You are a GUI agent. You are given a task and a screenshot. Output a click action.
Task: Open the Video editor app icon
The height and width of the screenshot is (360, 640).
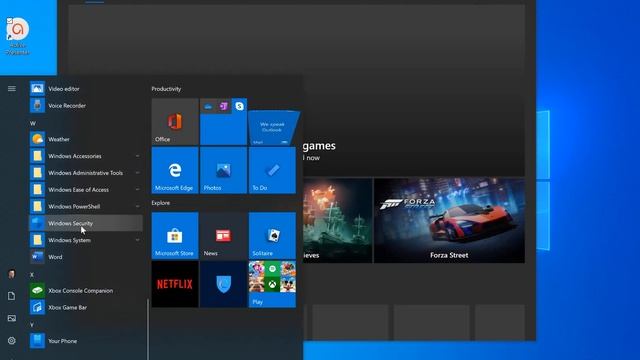37,89
